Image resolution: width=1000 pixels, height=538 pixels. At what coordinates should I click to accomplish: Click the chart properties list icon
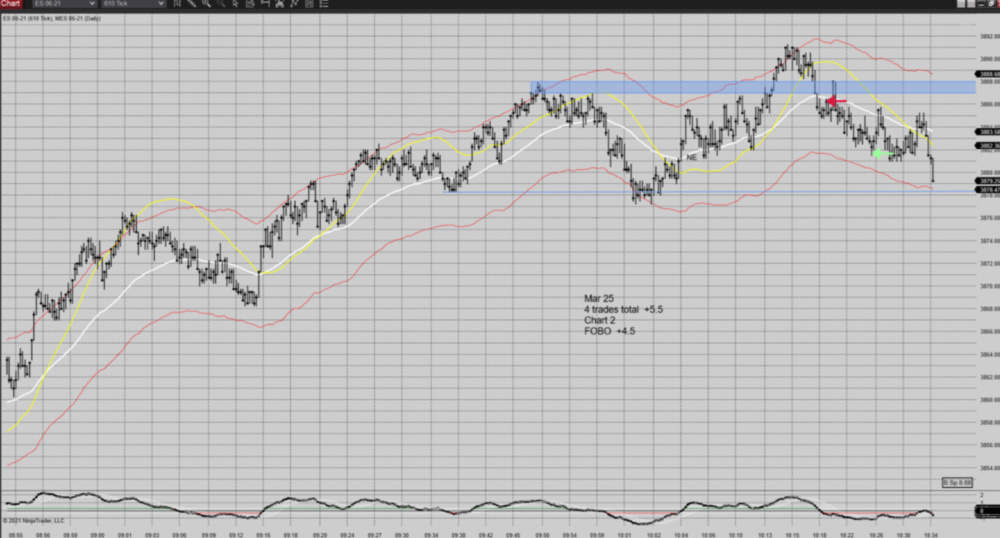coord(324,4)
